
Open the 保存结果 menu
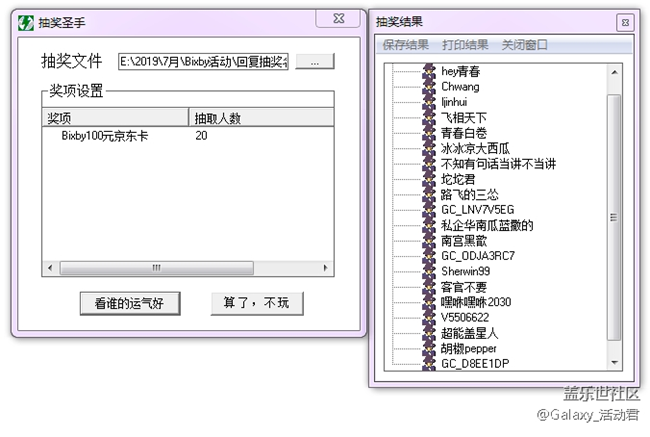(x=405, y=45)
